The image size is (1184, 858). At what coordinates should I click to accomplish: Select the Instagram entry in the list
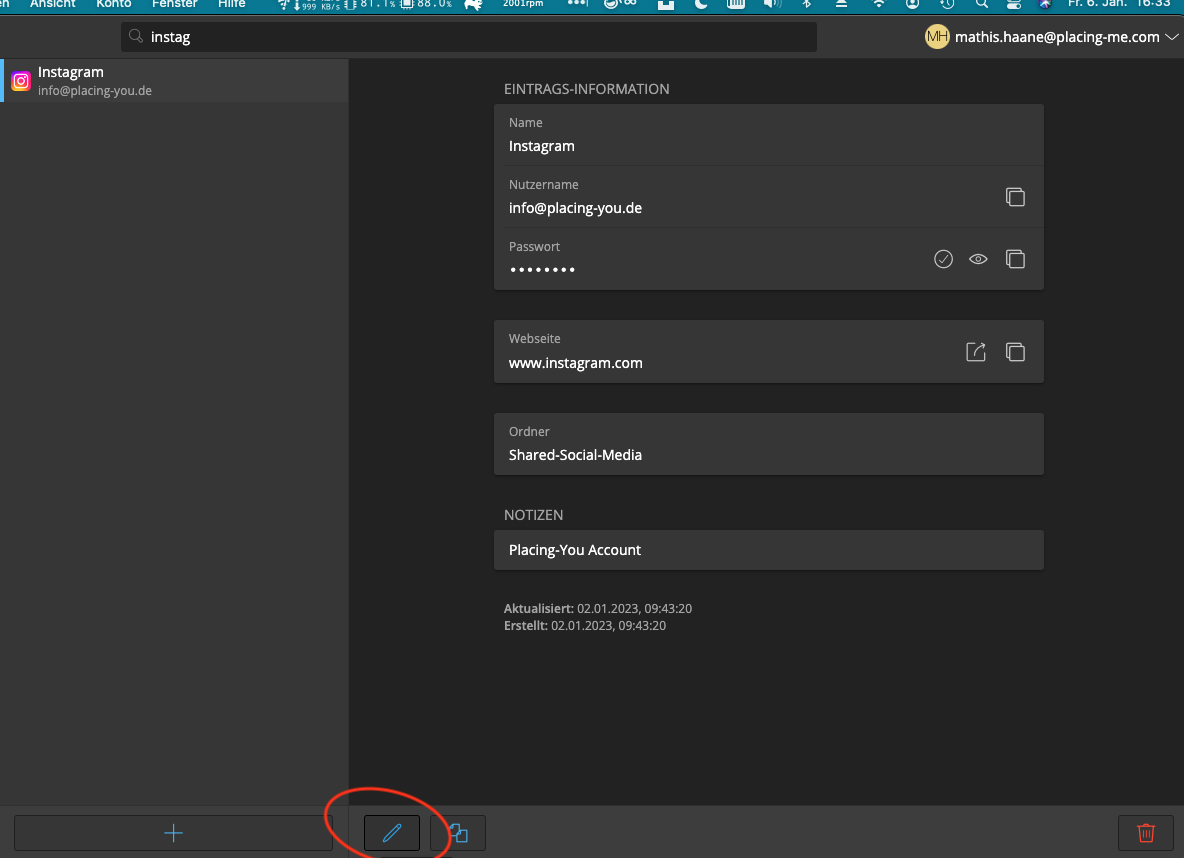(174, 81)
